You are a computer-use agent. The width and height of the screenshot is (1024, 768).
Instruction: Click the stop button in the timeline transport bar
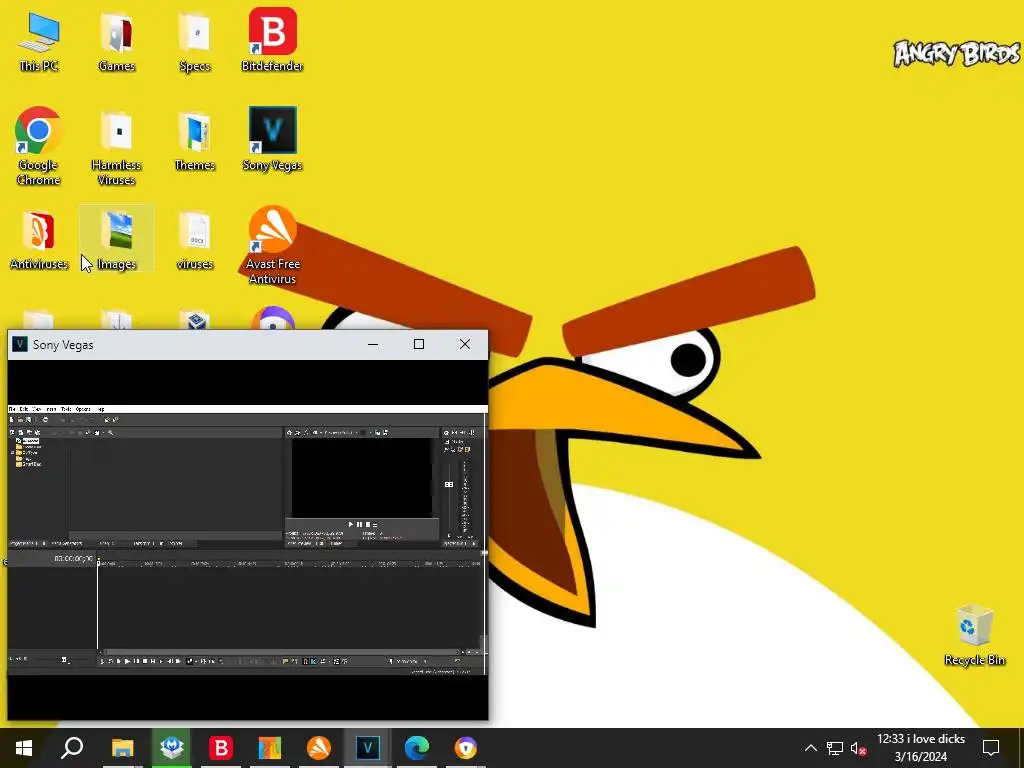click(x=144, y=662)
